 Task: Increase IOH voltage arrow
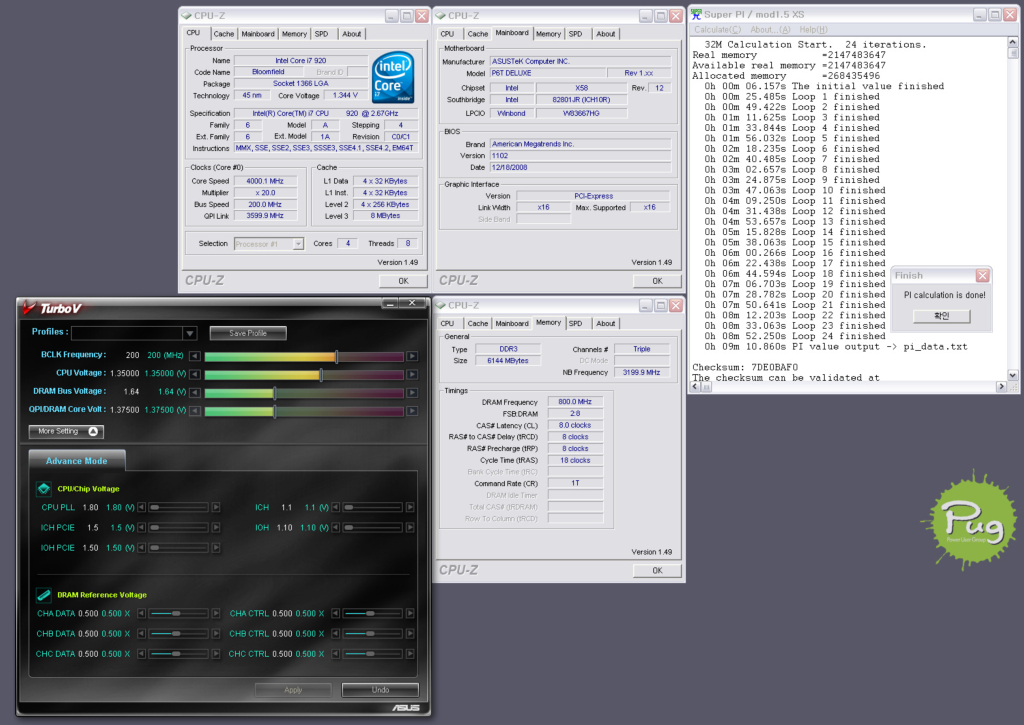(410, 528)
